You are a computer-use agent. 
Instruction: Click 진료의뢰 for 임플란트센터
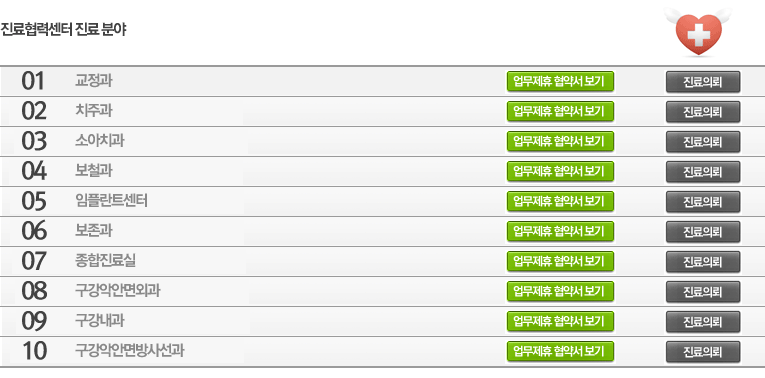tap(703, 201)
